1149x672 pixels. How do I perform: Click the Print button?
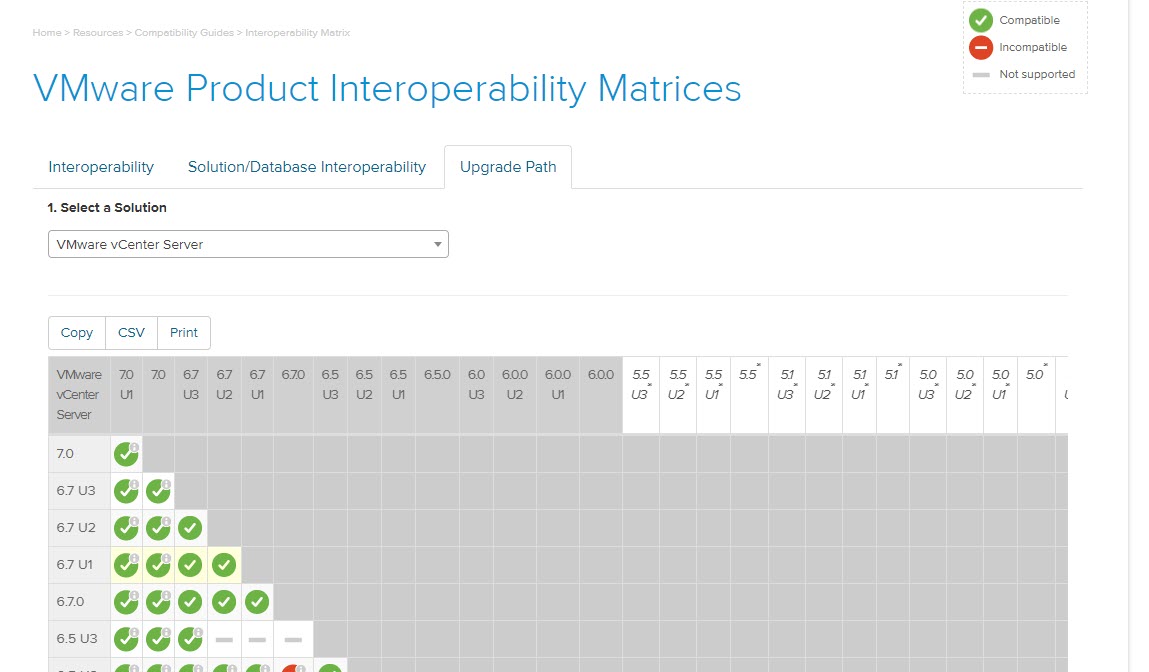coord(184,333)
